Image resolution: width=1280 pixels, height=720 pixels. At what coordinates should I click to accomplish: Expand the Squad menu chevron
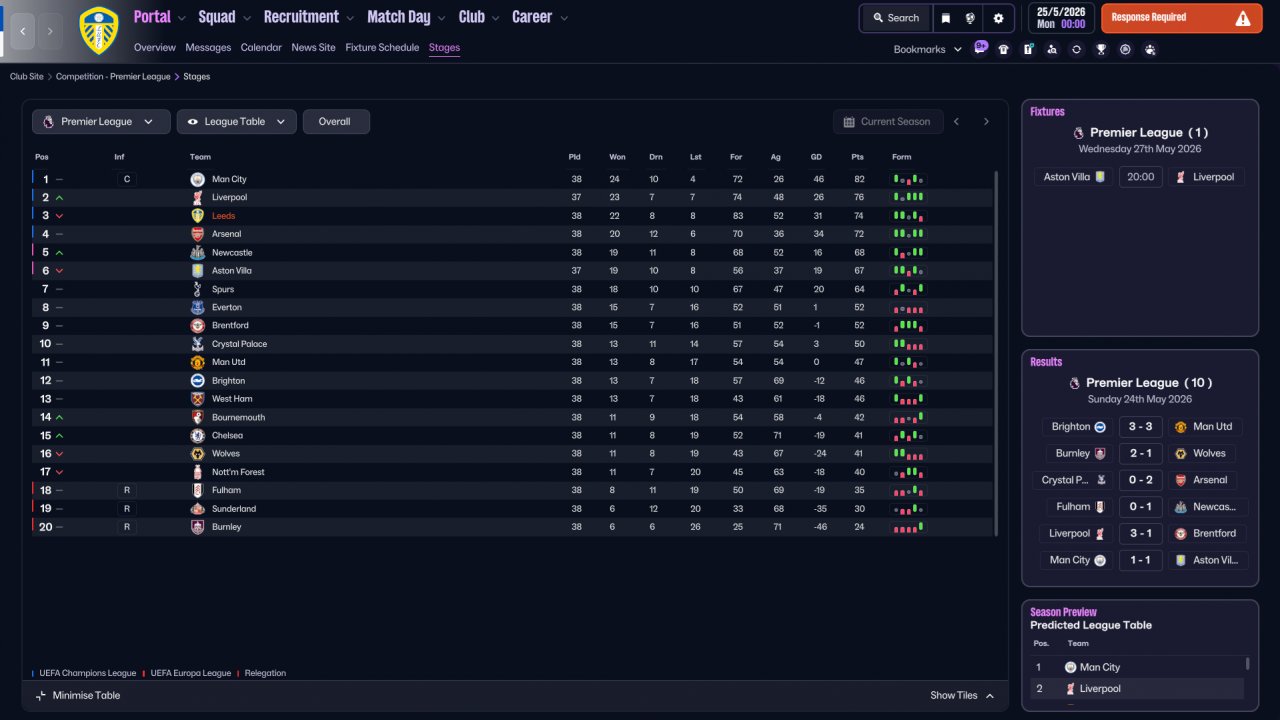click(246, 18)
